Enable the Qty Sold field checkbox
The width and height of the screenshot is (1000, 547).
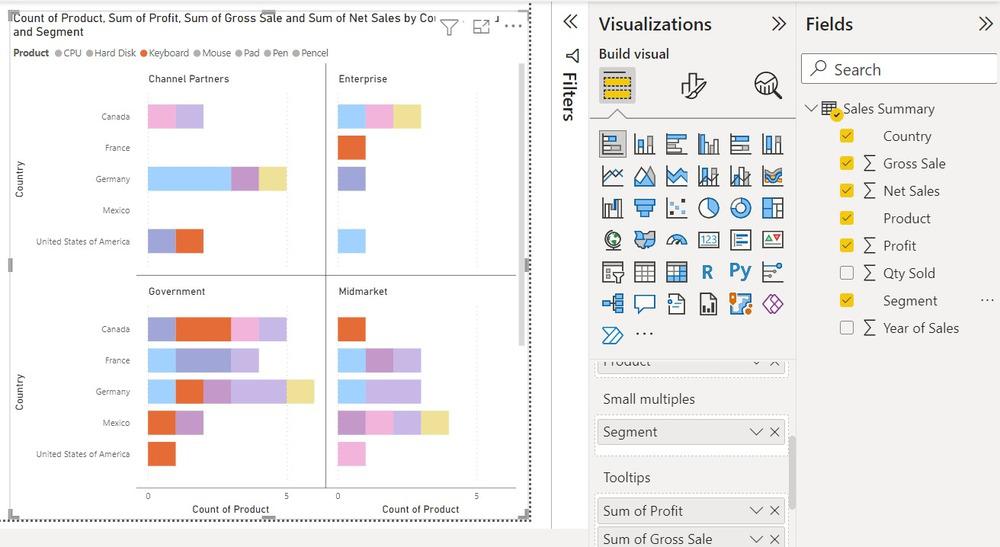tap(847, 273)
